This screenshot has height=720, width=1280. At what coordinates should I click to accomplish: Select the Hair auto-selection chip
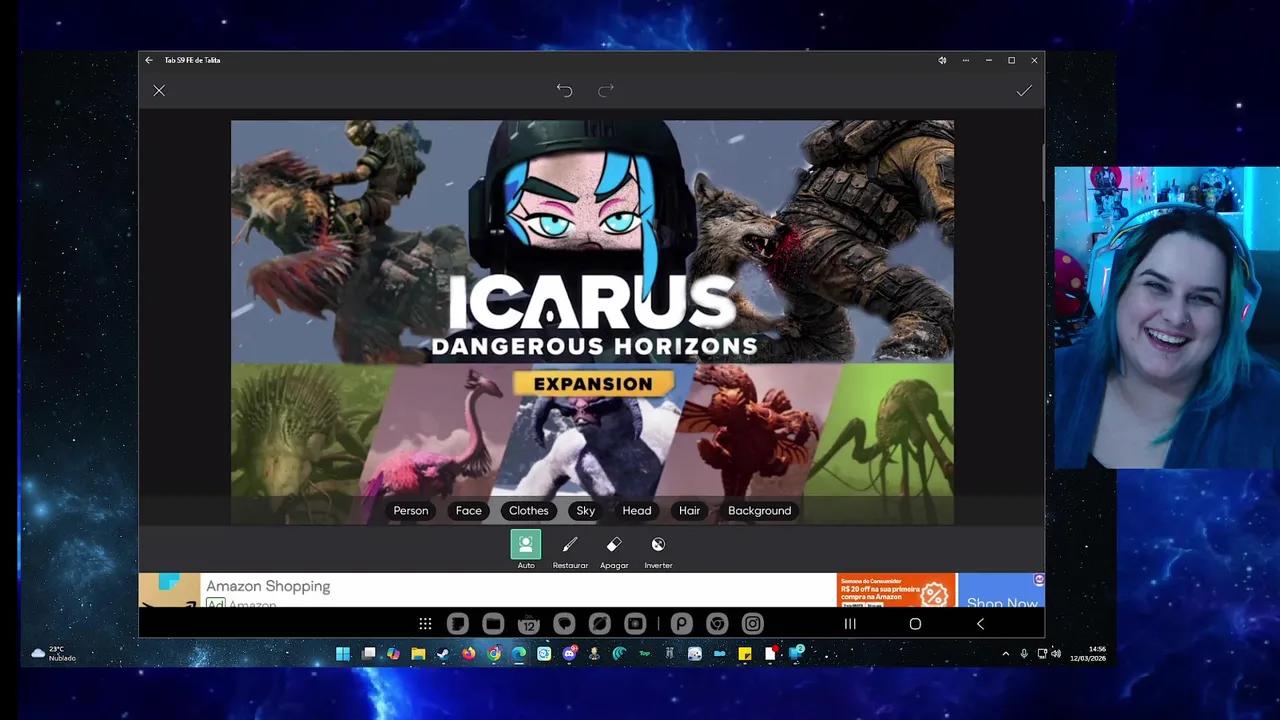pyautogui.click(x=690, y=510)
